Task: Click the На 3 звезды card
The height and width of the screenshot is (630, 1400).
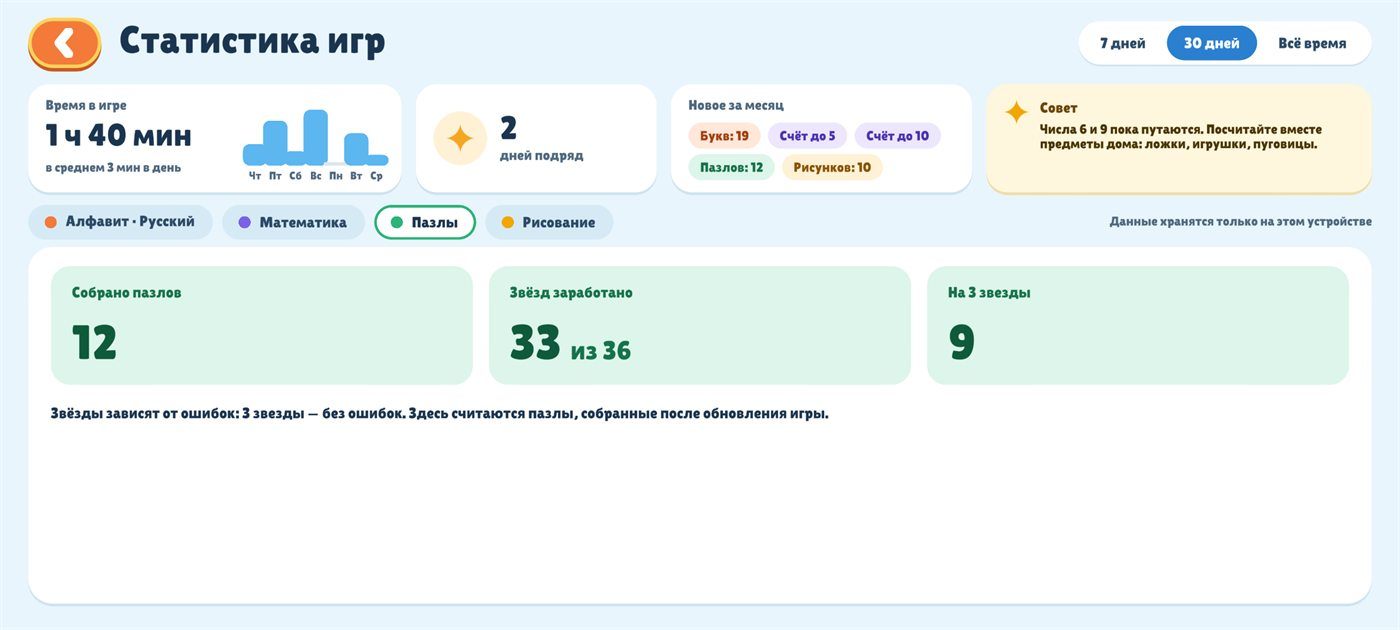Action: pos(1138,325)
